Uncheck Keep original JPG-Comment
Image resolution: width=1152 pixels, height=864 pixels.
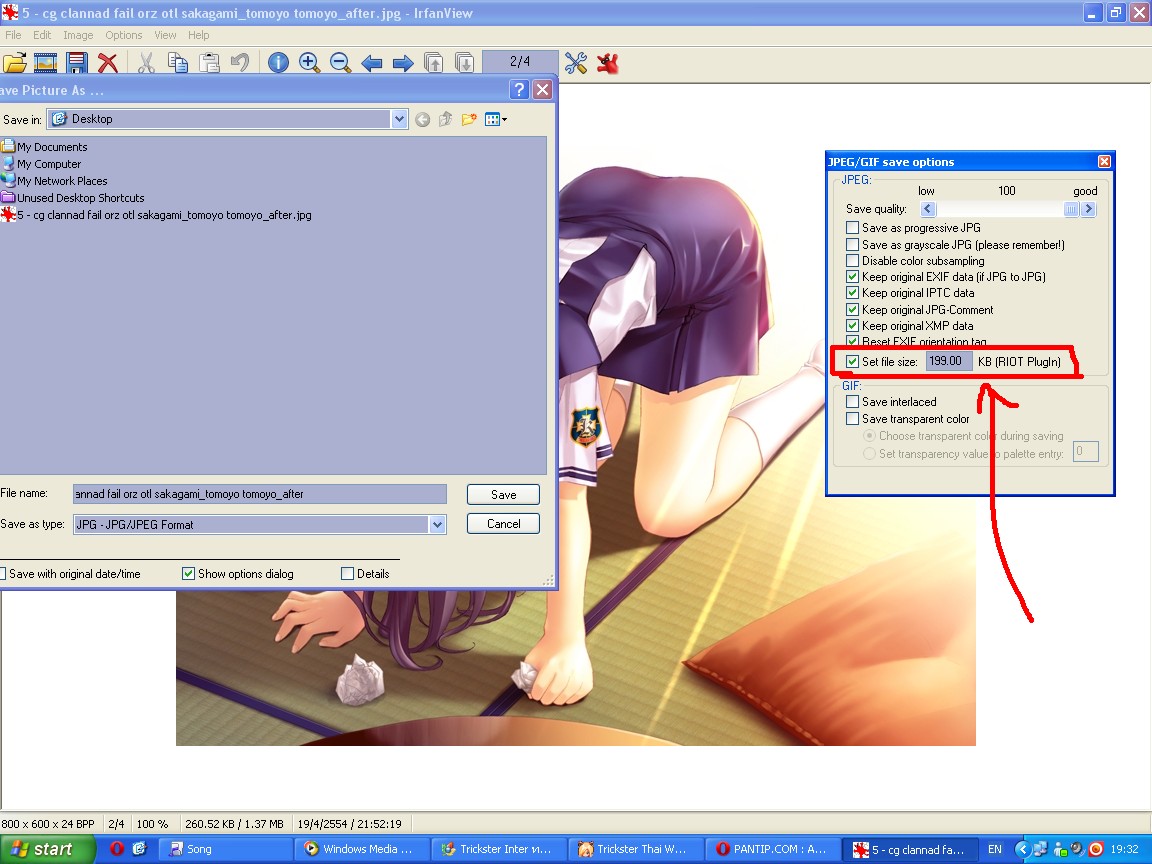pos(852,310)
